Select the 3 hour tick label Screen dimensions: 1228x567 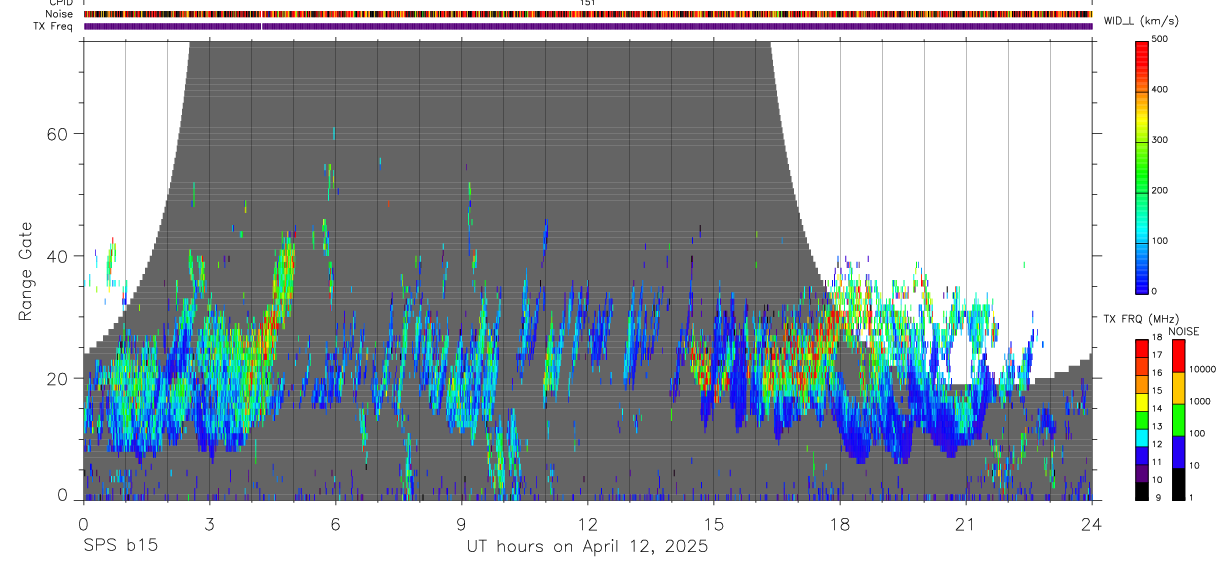tap(209, 524)
